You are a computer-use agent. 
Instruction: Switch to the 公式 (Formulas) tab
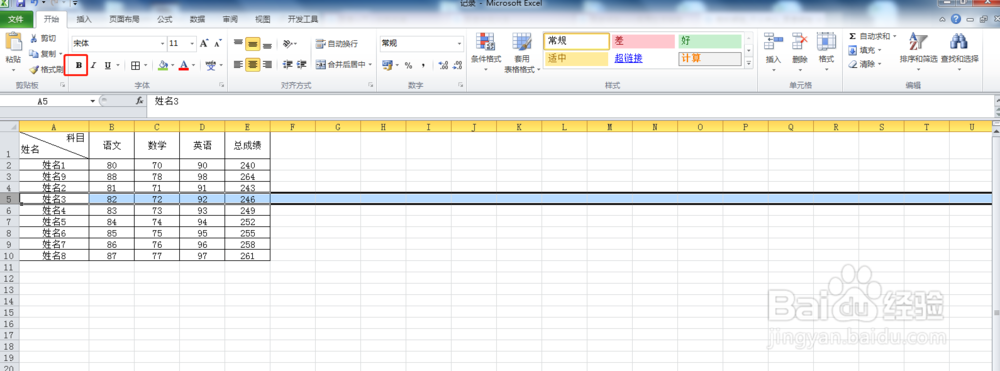(x=165, y=19)
